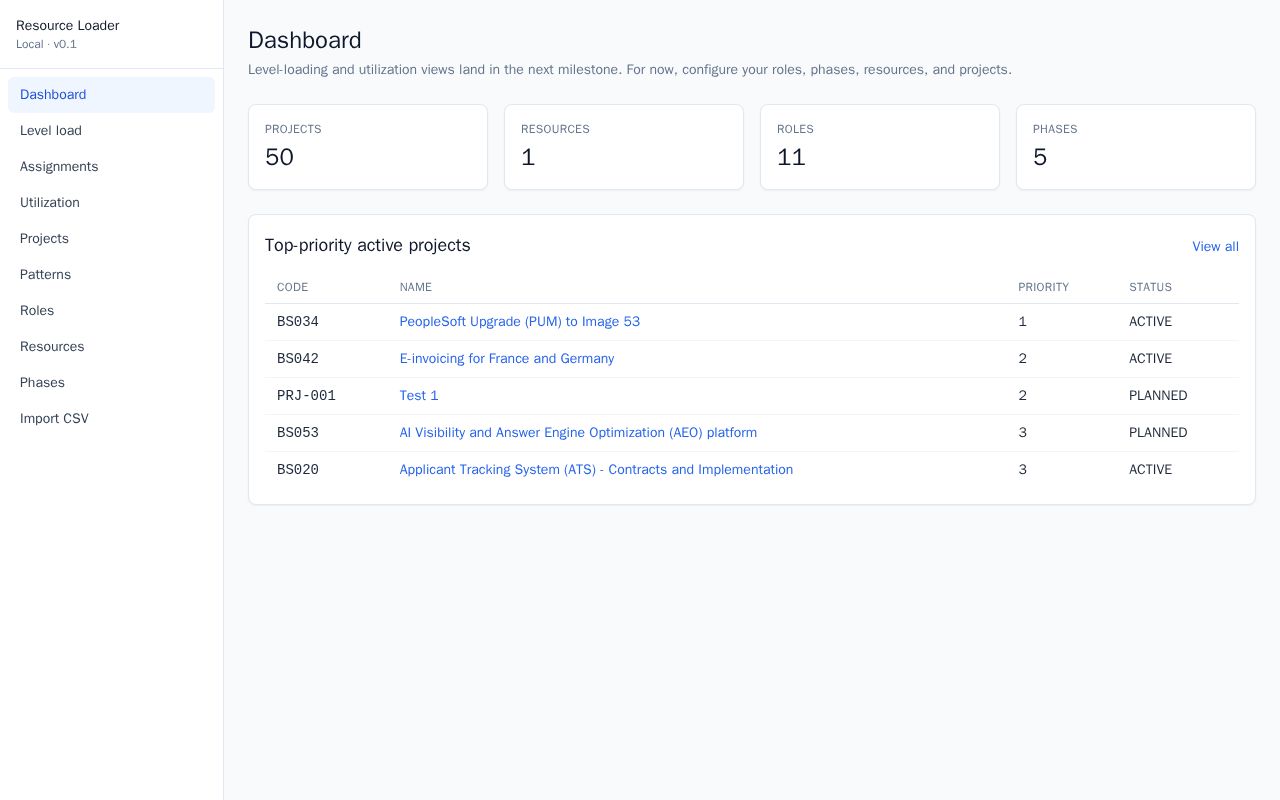Image resolution: width=1280 pixels, height=800 pixels.
Task: Open the Test 1 project link
Action: (x=419, y=396)
